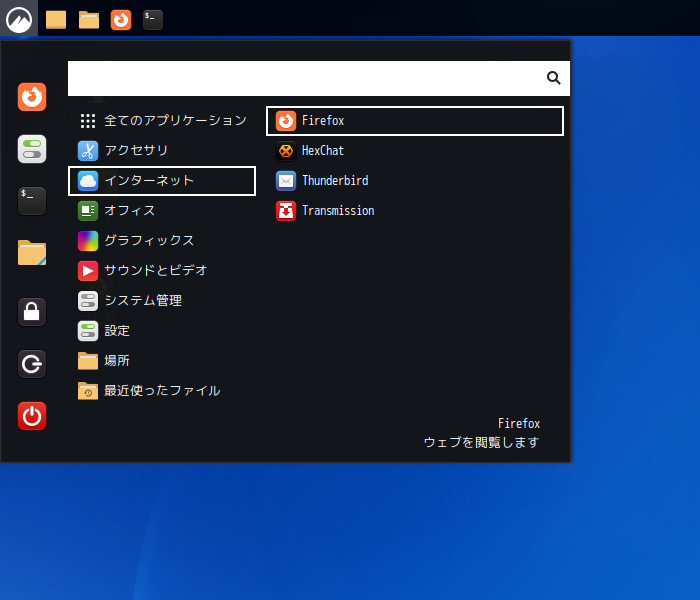Open terminal in the menu favorites sidebar
This screenshot has width=700, height=600.
tap(32, 201)
